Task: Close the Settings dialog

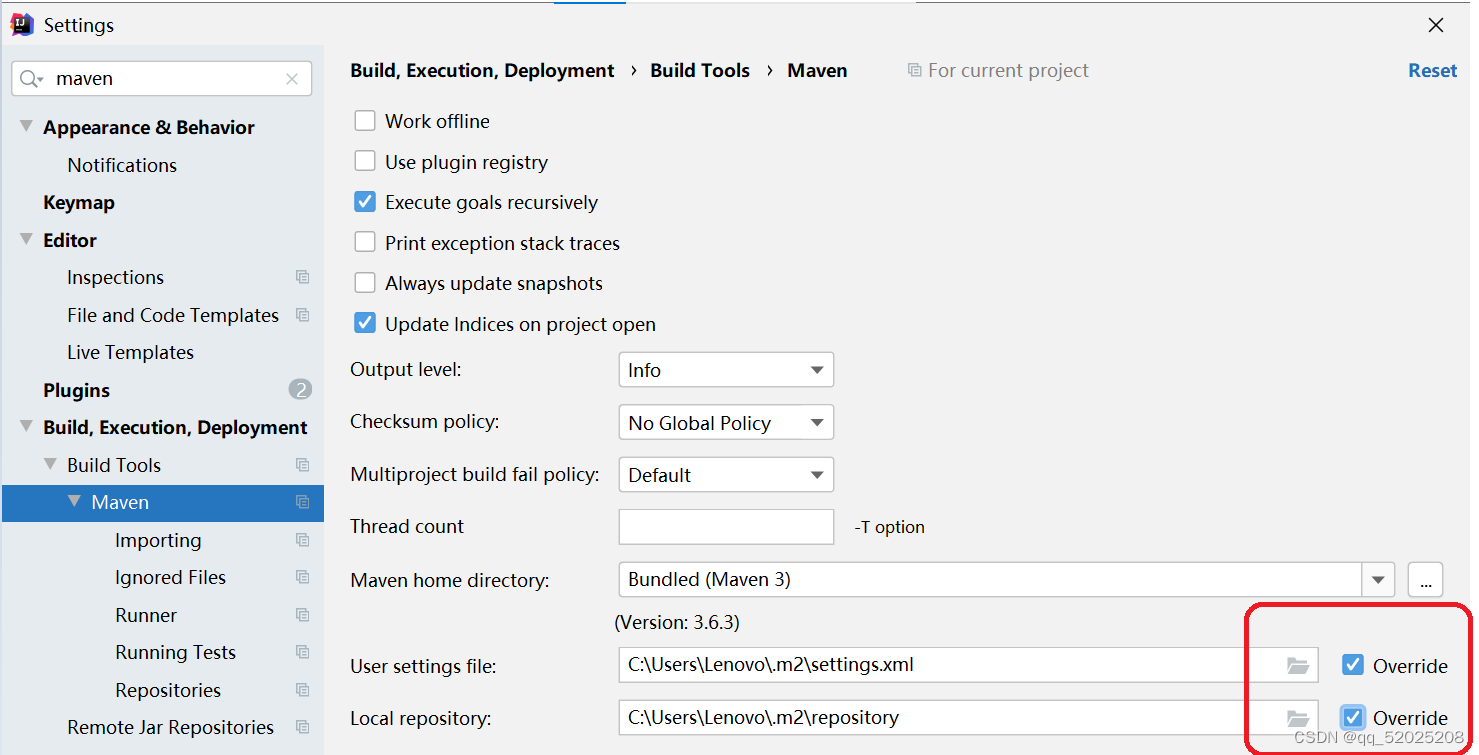Action: [x=1436, y=26]
